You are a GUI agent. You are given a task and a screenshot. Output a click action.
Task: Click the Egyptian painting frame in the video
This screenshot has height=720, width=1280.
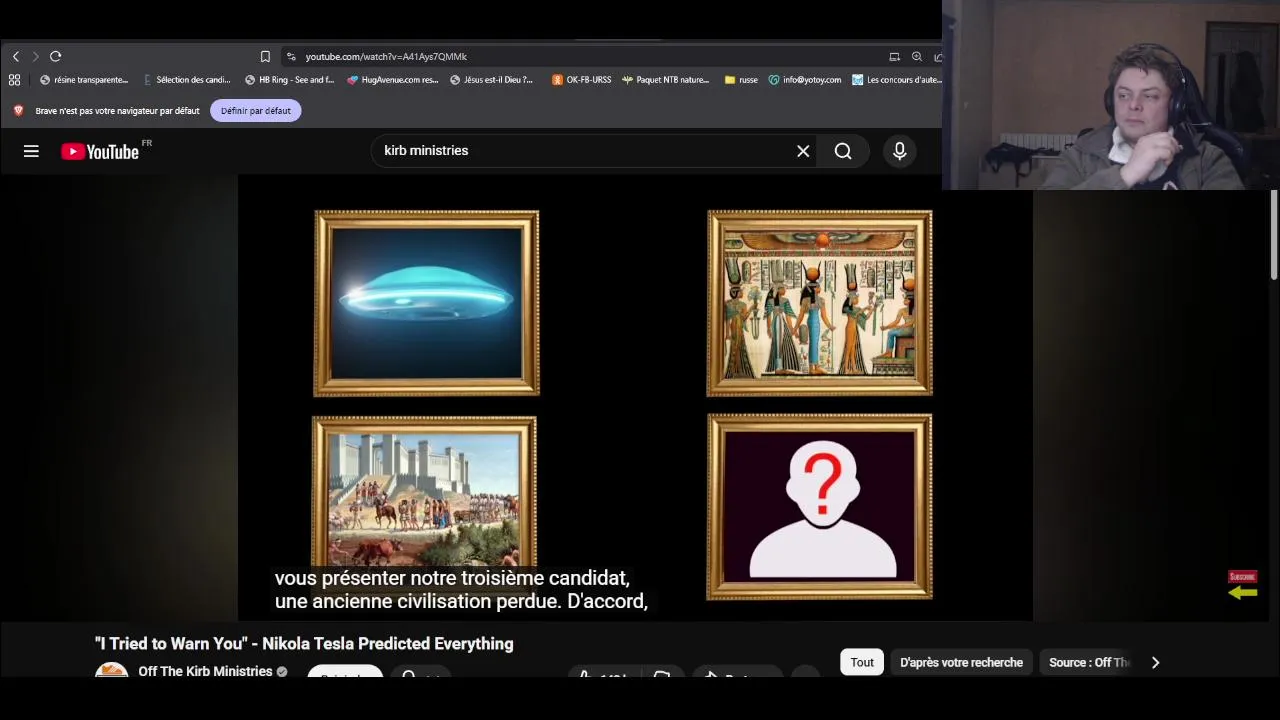[x=820, y=303]
